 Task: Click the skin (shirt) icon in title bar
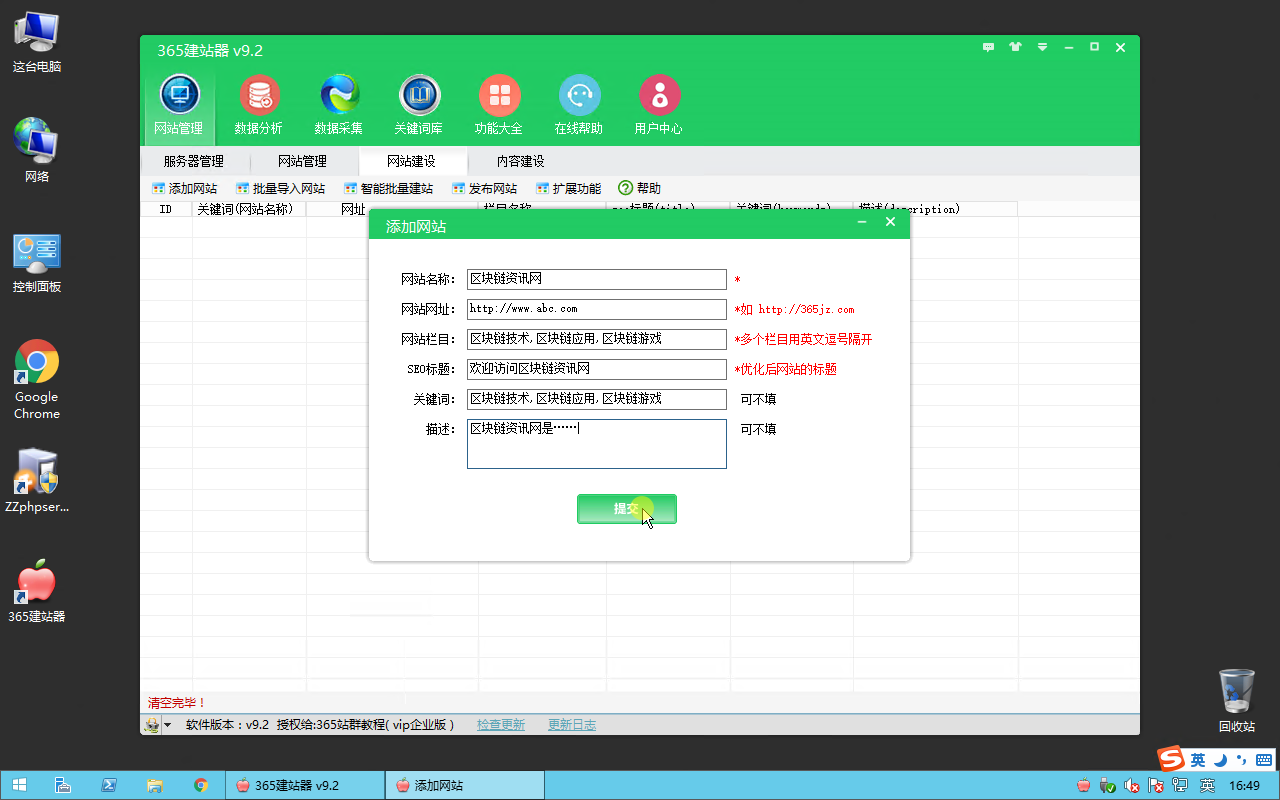(x=1016, y=47)
